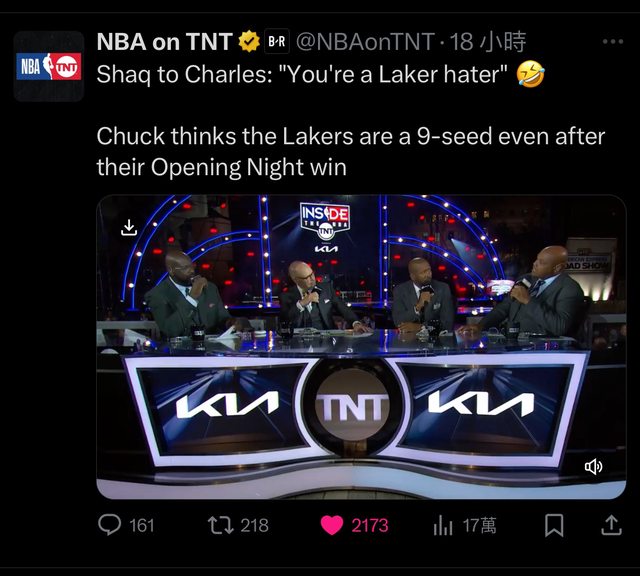Click the gold verified checkmark badge
This screenshot has height=576, width=640.
[249, 41]
